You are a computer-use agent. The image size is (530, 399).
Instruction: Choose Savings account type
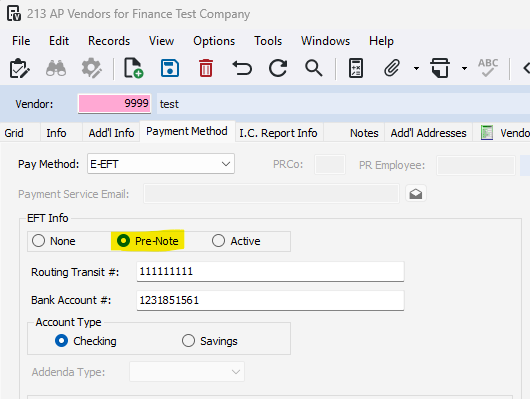click(x=188, y=341)
